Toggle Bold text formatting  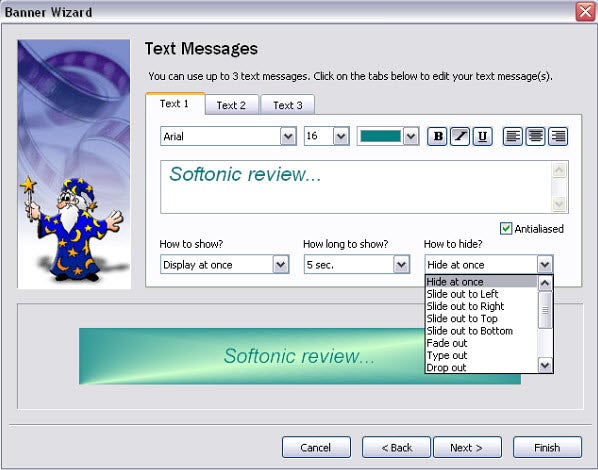coord(437,136)
